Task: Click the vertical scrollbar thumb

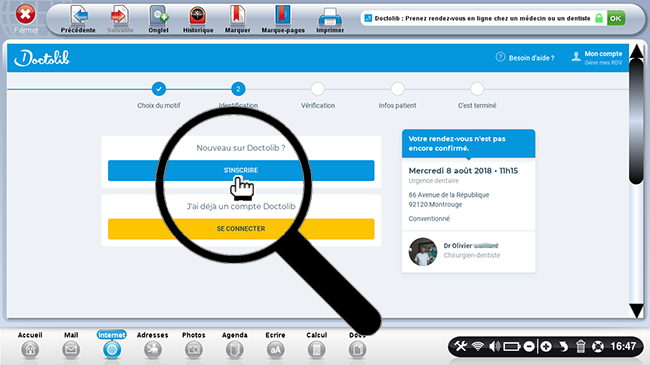Action: [636, 121]
